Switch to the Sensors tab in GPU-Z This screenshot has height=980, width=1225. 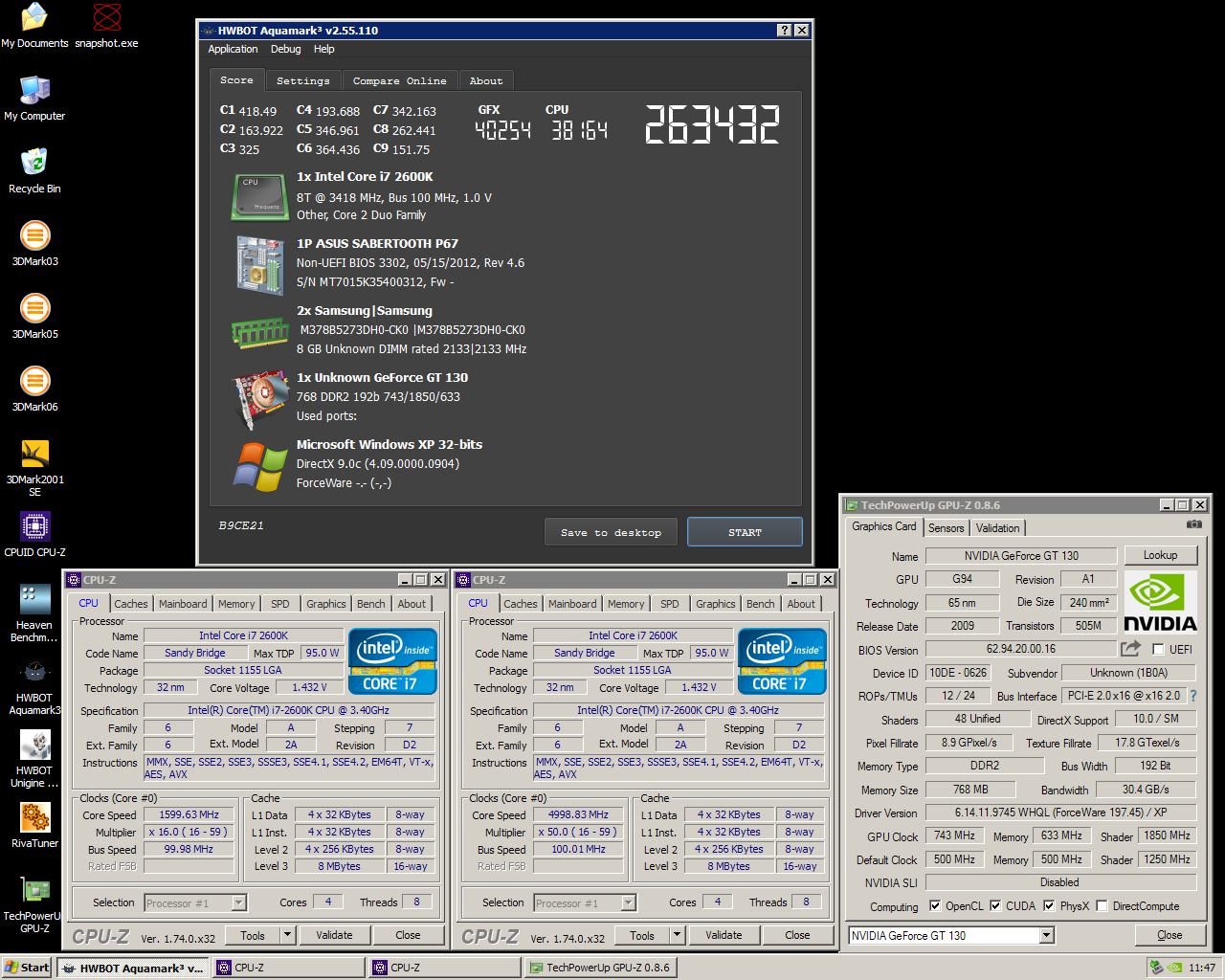click(947, 528)
